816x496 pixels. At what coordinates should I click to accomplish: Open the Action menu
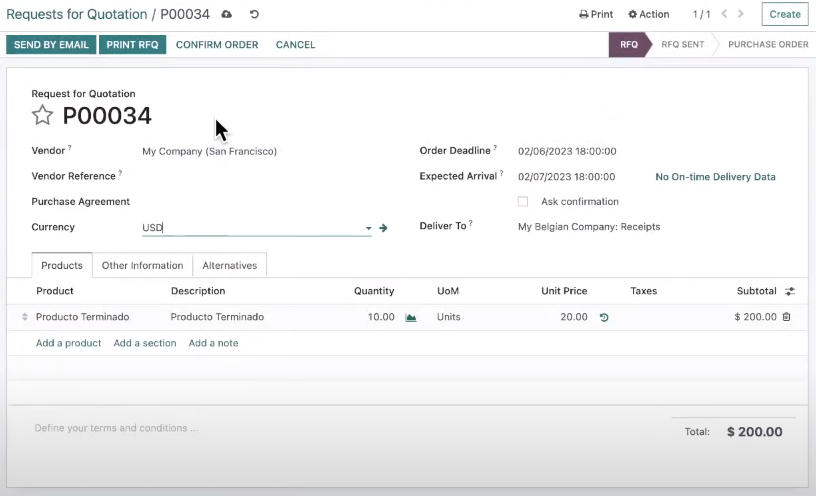tap(649, 15)
